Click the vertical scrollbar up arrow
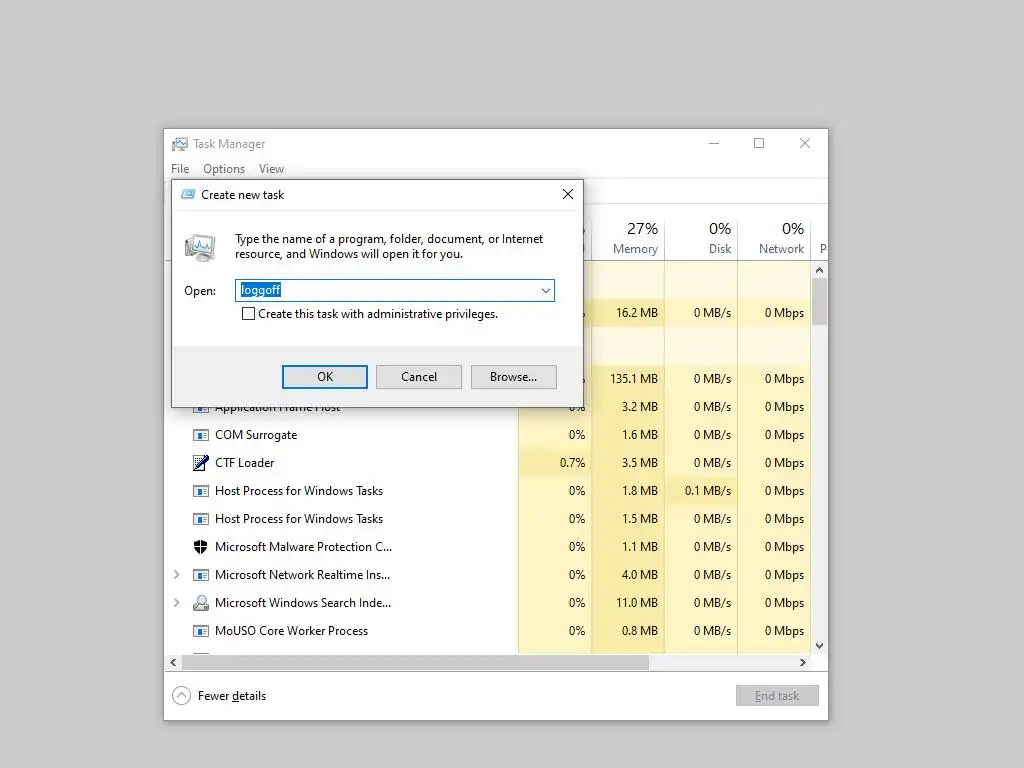 point(820,270)
